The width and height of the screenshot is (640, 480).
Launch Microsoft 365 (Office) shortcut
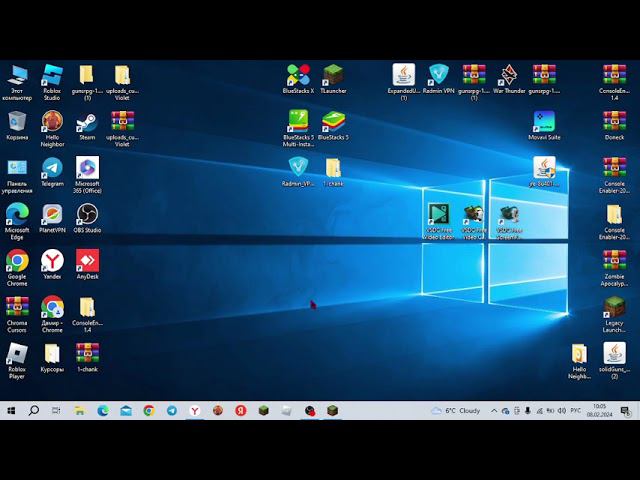pos(87,175)
